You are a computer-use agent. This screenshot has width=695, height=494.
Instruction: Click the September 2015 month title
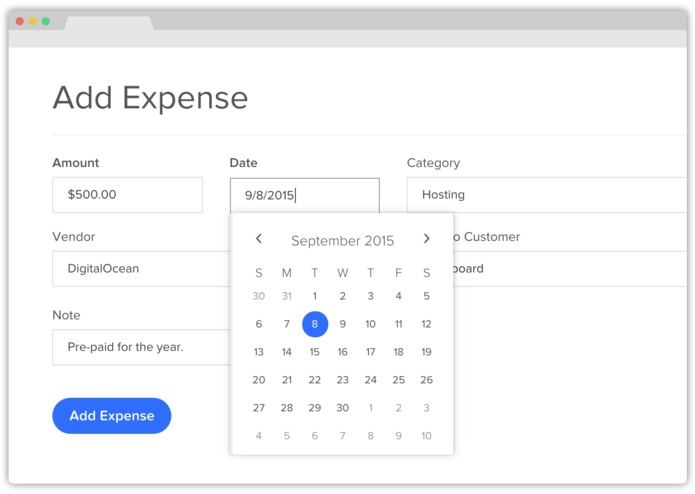point(343,241)
